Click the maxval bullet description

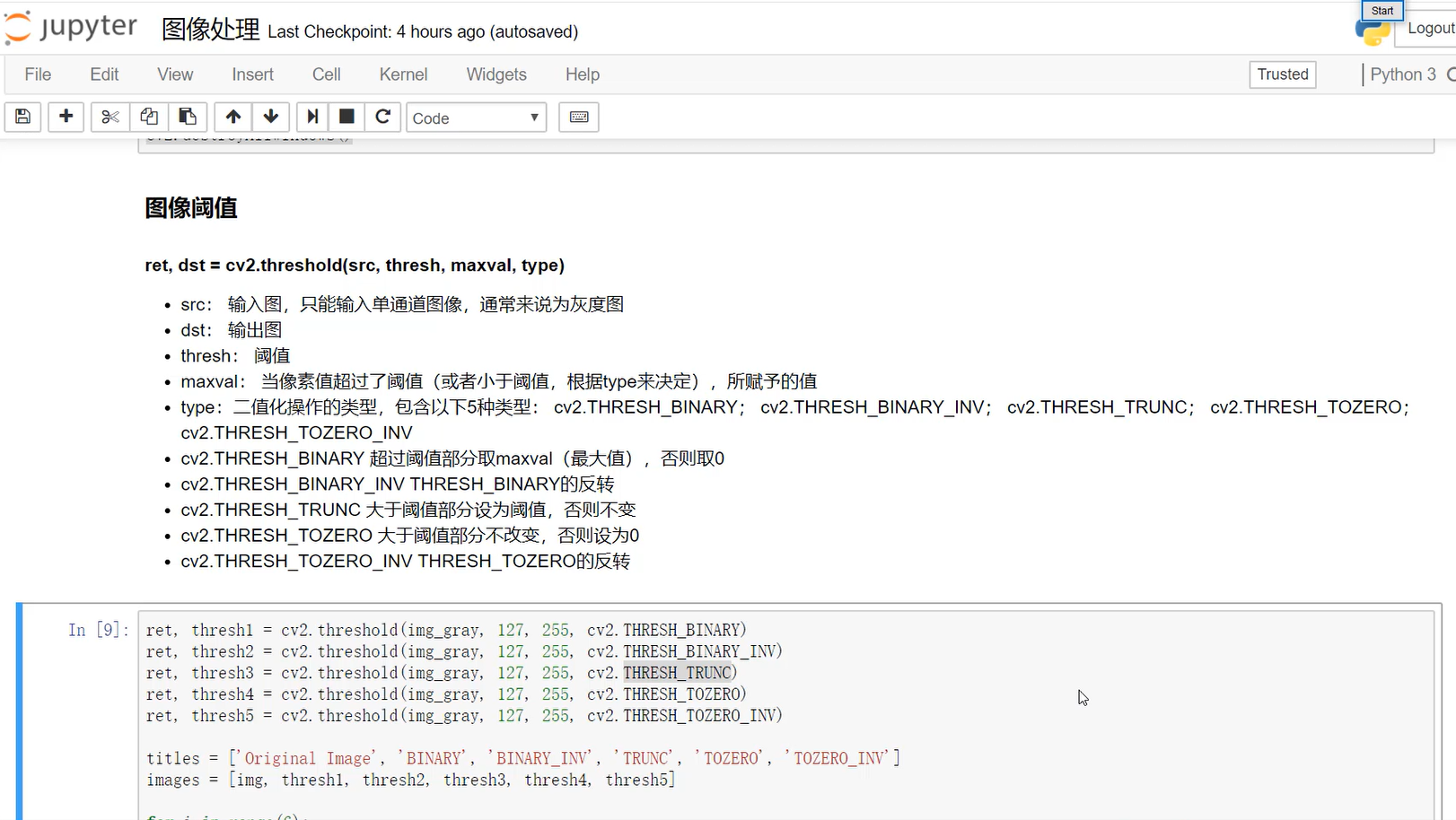pyautogui.click(x=499, y=381)
